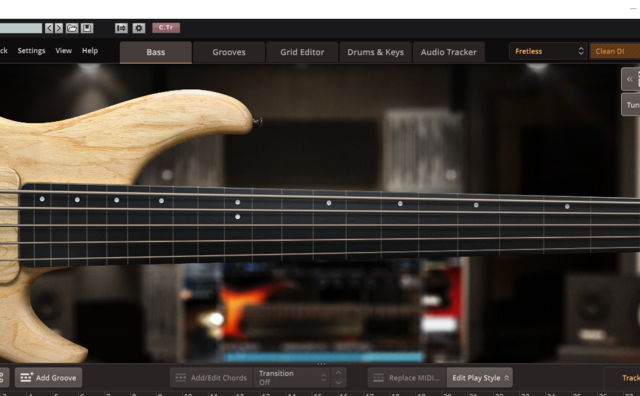640x396 pixels.
Task: Open preset using the folder icon
Action: coord(72,28)
